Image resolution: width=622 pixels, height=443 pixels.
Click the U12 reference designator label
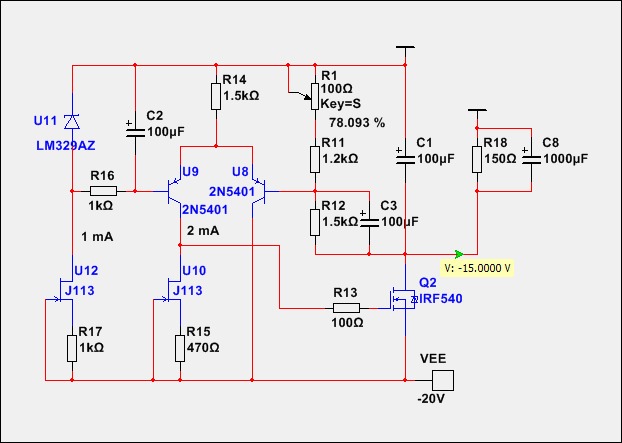click(x=86, y=271)
